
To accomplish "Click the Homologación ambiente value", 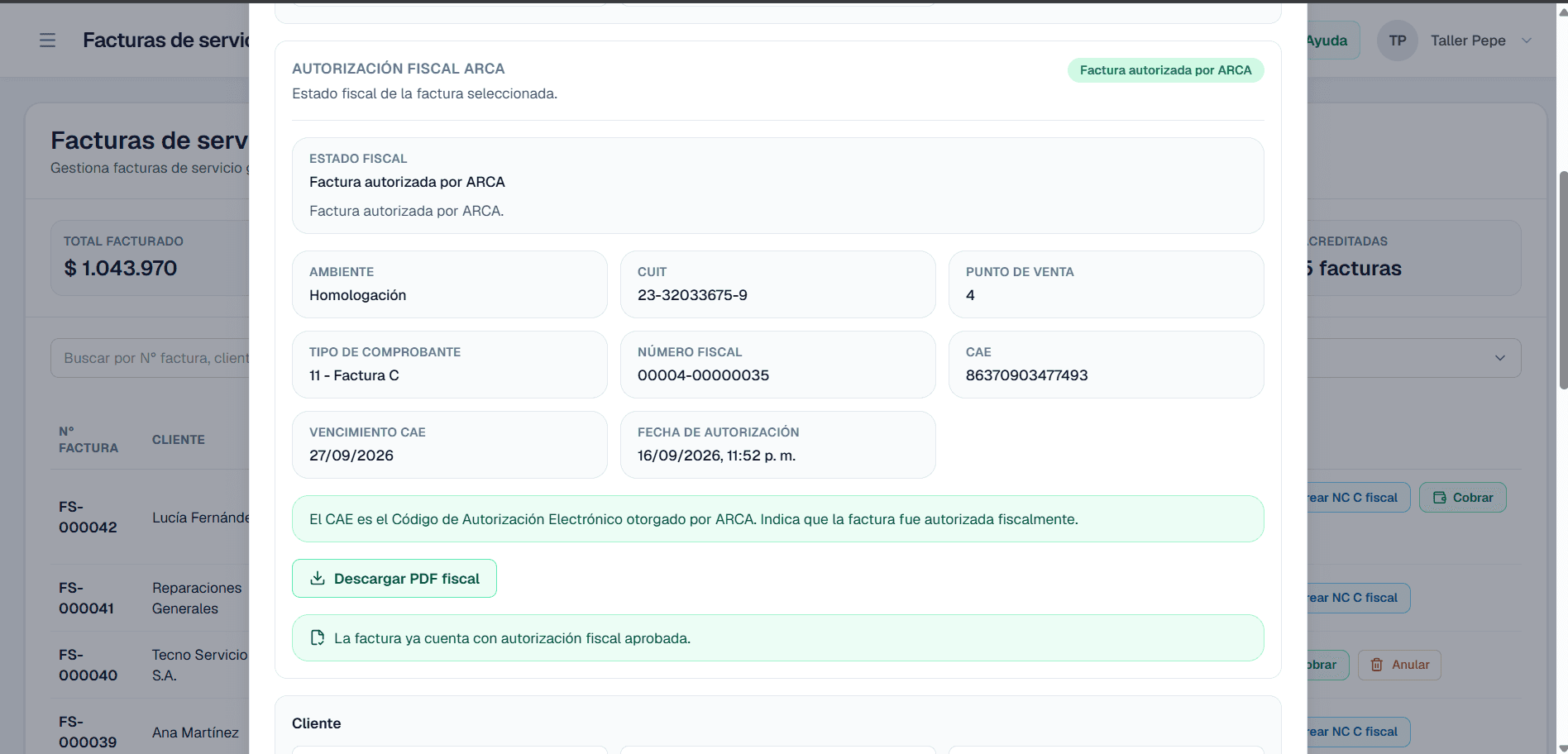I will point(357,295).
